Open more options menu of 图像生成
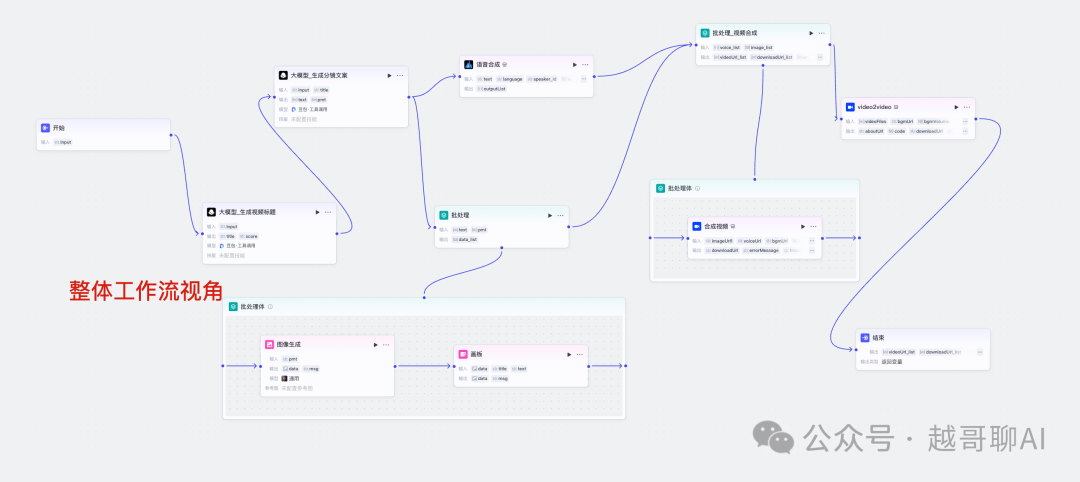This screenshot has height=482, width=1080. click(386, 344)
